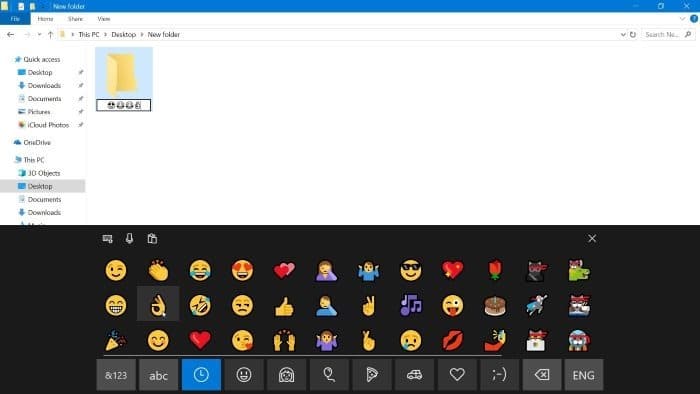This screenshot has height=394, width=700.
Task: Insert the clapping hands emoji
Action: point(158,270)
